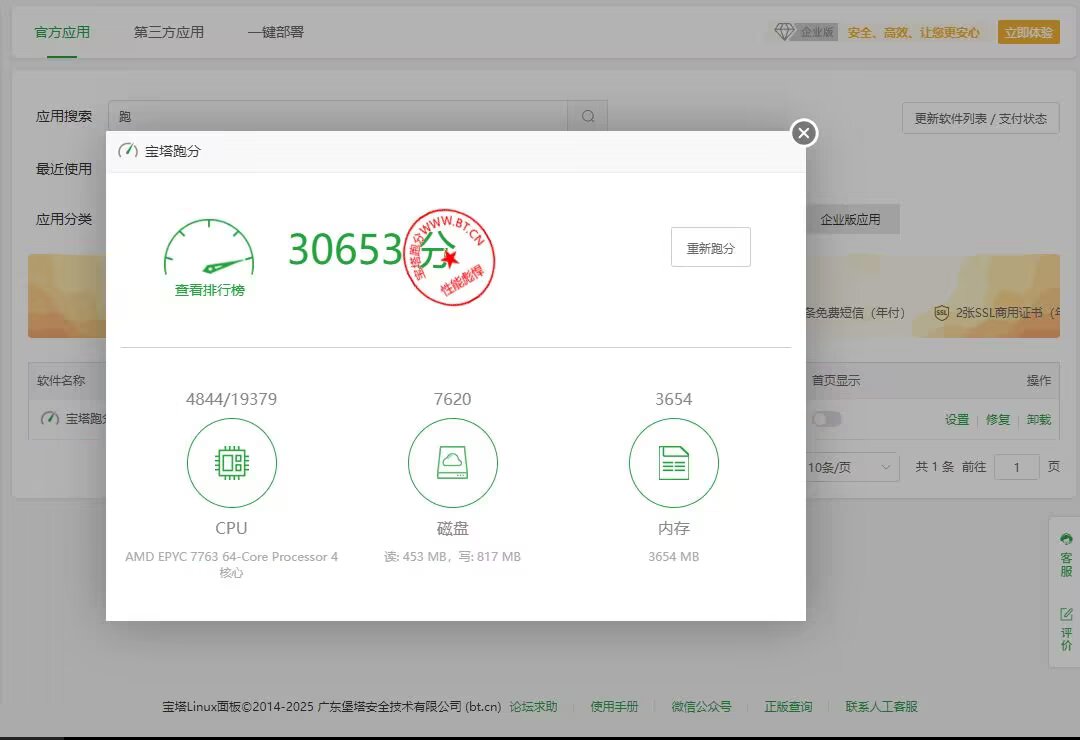Image resolution: width=1080 pixels, height=740 pixels.
Task: Click the search magnifier icon
Action: (x=588, y=117)
